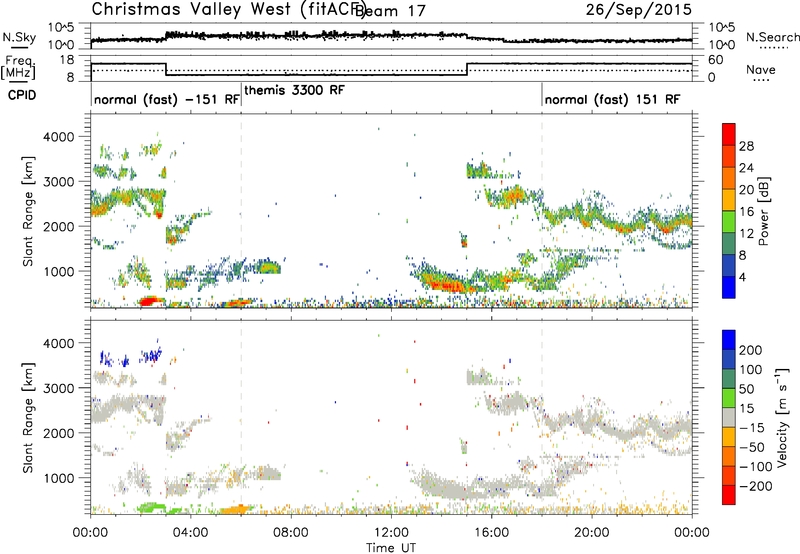
Task: Click the red segment of power colorbar
Action: pos(729,134)
